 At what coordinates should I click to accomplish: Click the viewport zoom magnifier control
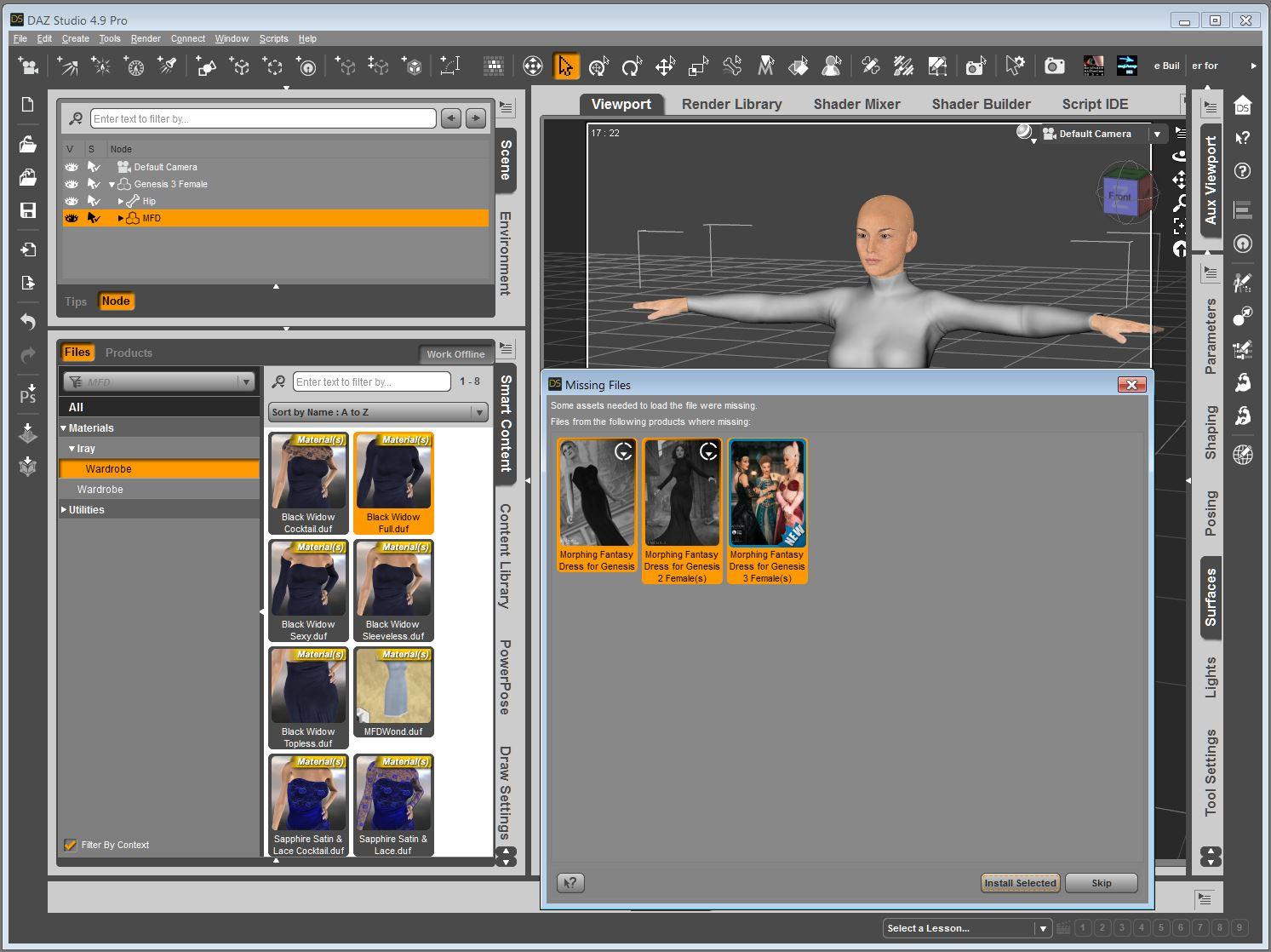point(1180,203)
